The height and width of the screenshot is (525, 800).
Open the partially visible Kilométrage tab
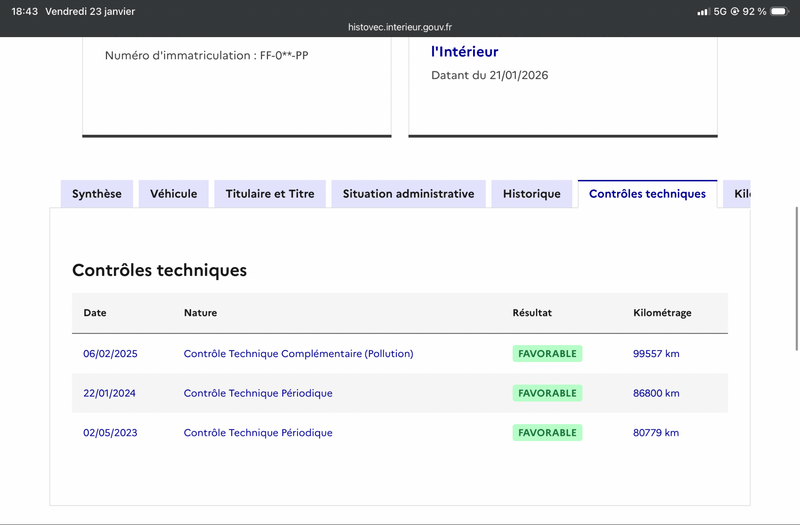pos(739,194)
